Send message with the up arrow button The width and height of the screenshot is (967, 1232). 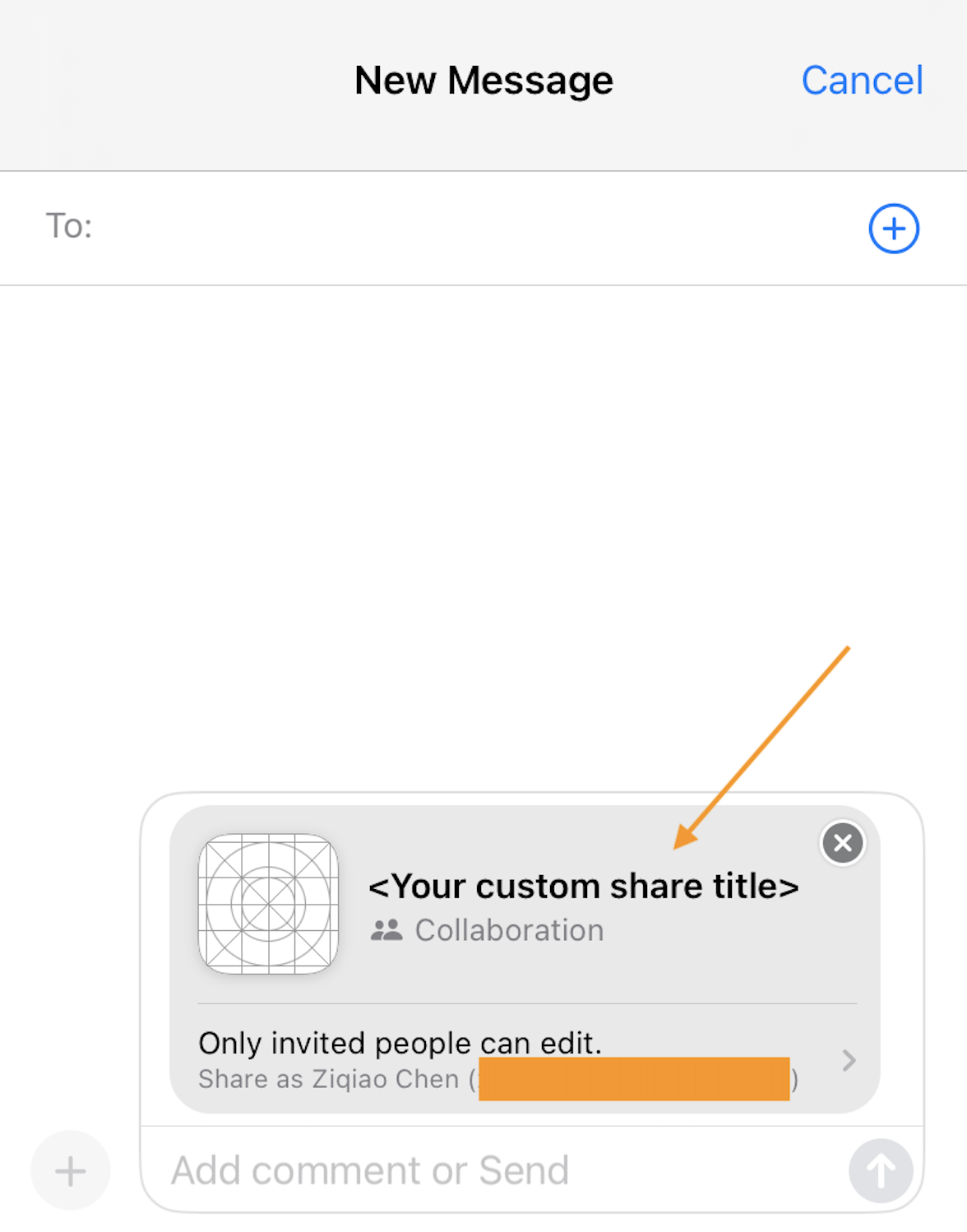click(x=881, y=1170)
